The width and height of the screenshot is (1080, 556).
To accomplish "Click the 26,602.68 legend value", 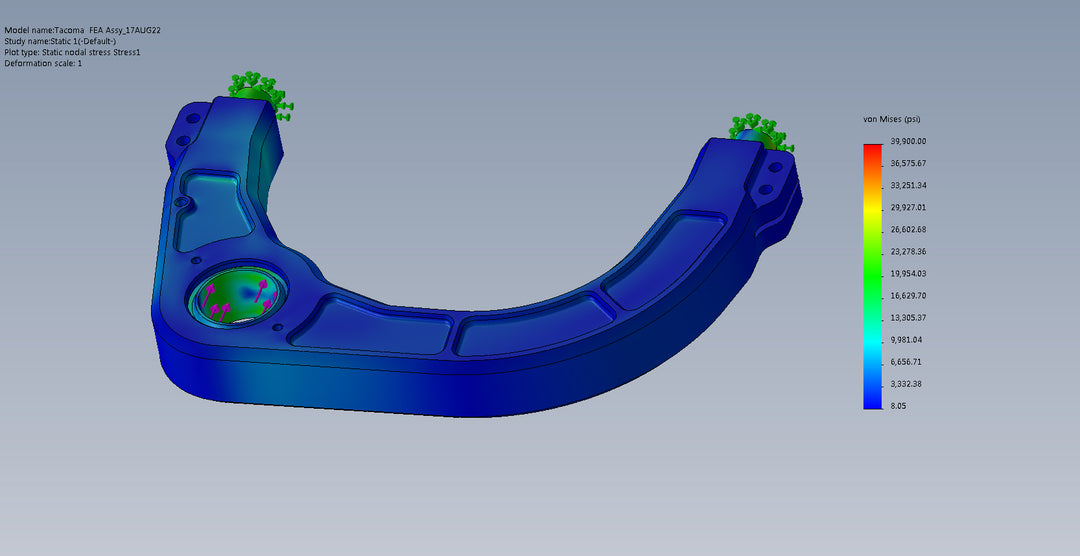I will (x=906, y=229).
